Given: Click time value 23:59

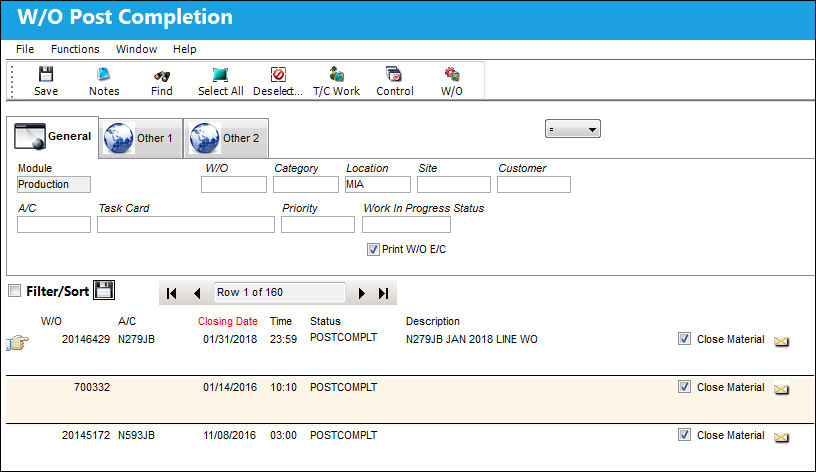Looking at the screenshot, I should (x=283, y=339).
